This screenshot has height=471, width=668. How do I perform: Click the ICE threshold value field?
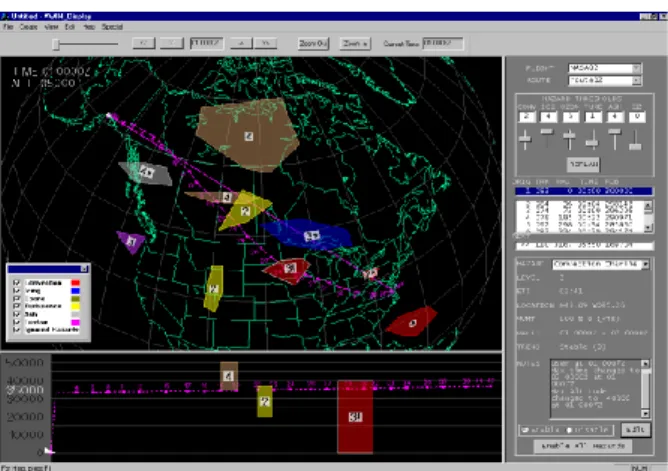coord(549,117)
